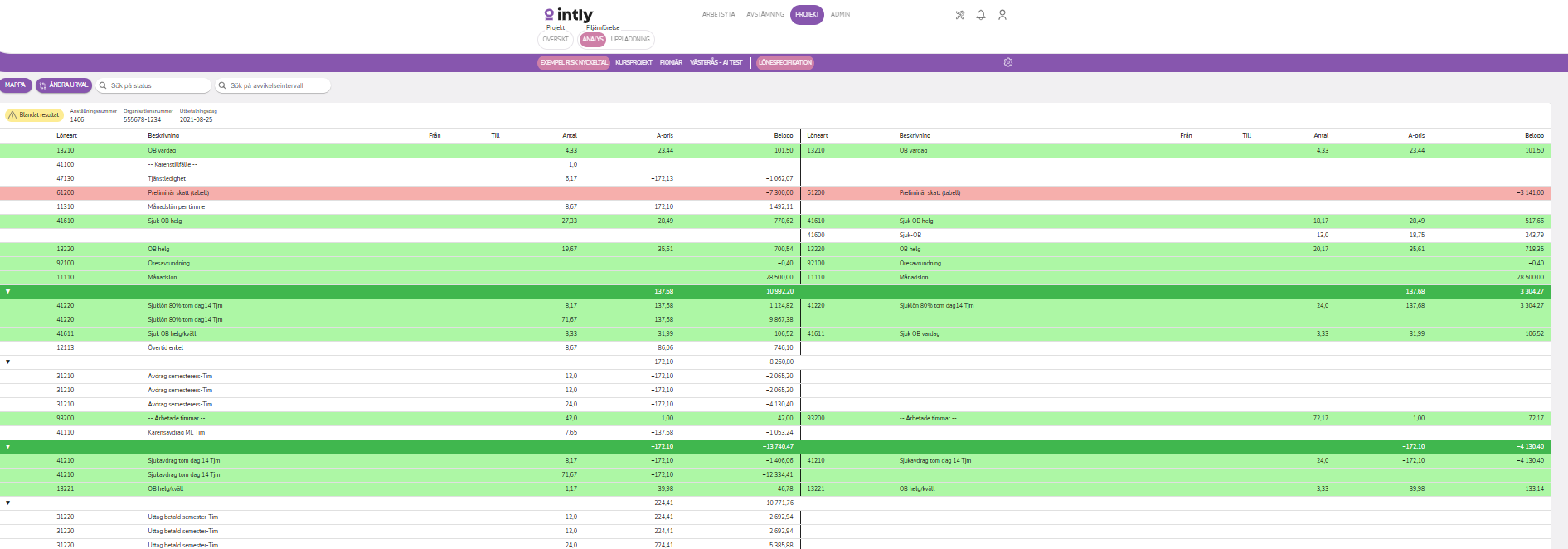Open the notifications bell
Viewport: 1568px width, 549px height.
tap(981, 15)
